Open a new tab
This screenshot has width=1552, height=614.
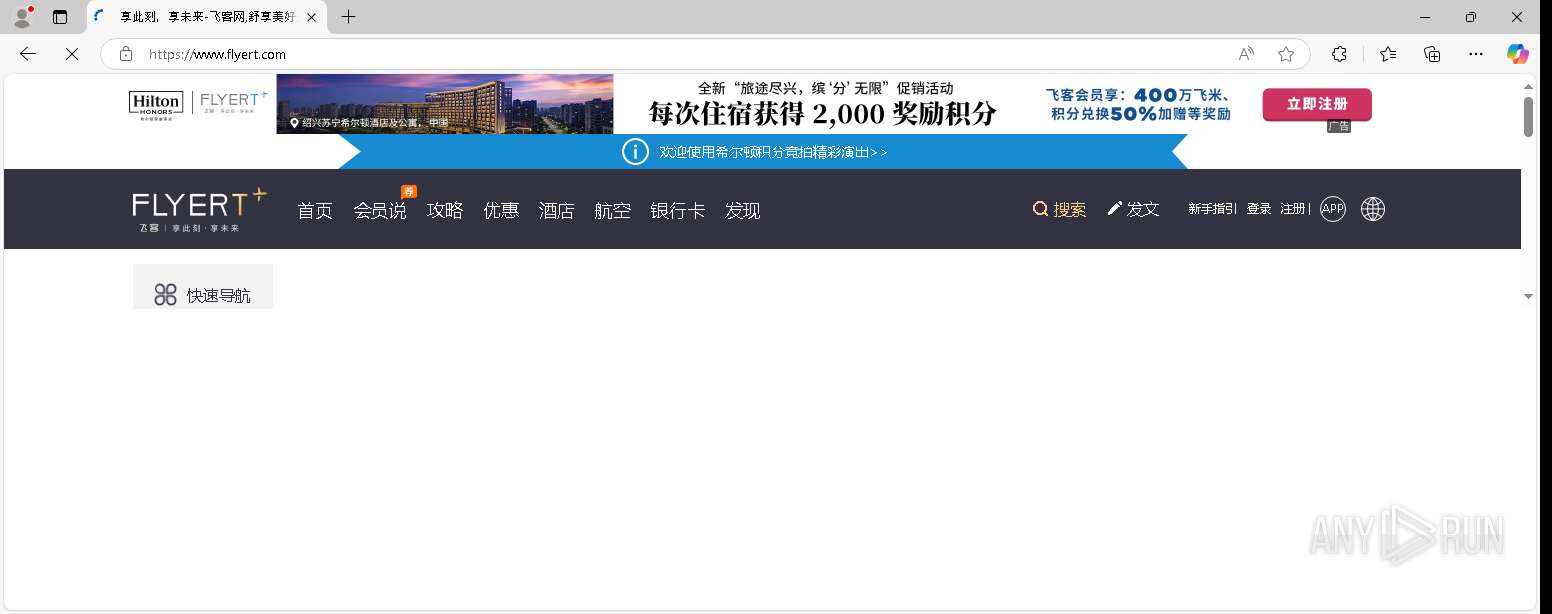click(348, 17)
